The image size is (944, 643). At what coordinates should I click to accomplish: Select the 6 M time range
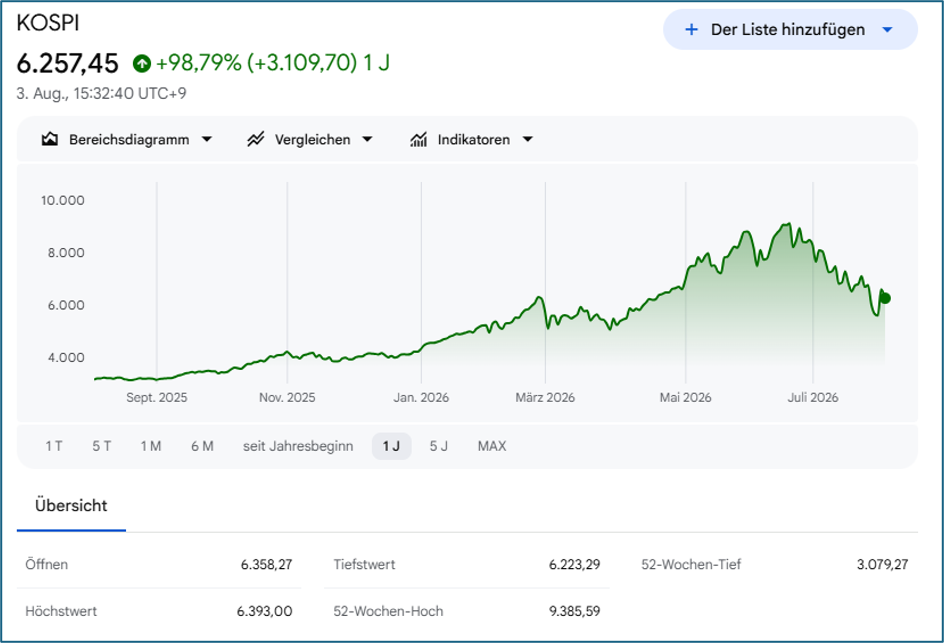202,446
